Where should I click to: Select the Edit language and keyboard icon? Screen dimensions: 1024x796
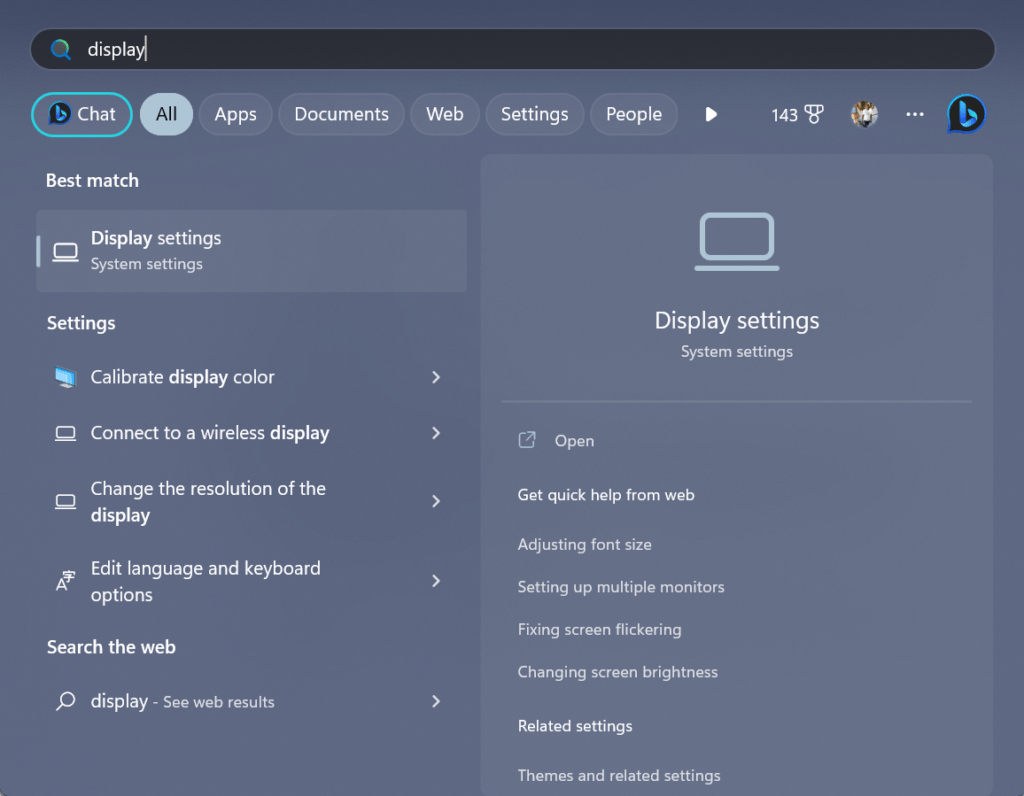point(65,581)
